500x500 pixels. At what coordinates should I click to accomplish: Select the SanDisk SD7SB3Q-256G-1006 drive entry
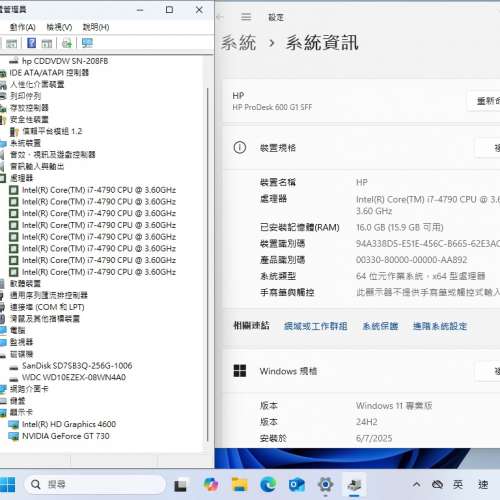[77, 366]
